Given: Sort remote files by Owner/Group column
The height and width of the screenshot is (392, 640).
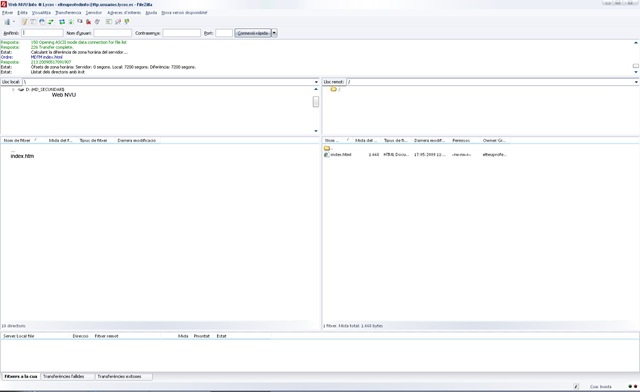Looking at the screenshot, I should point(494,140).
